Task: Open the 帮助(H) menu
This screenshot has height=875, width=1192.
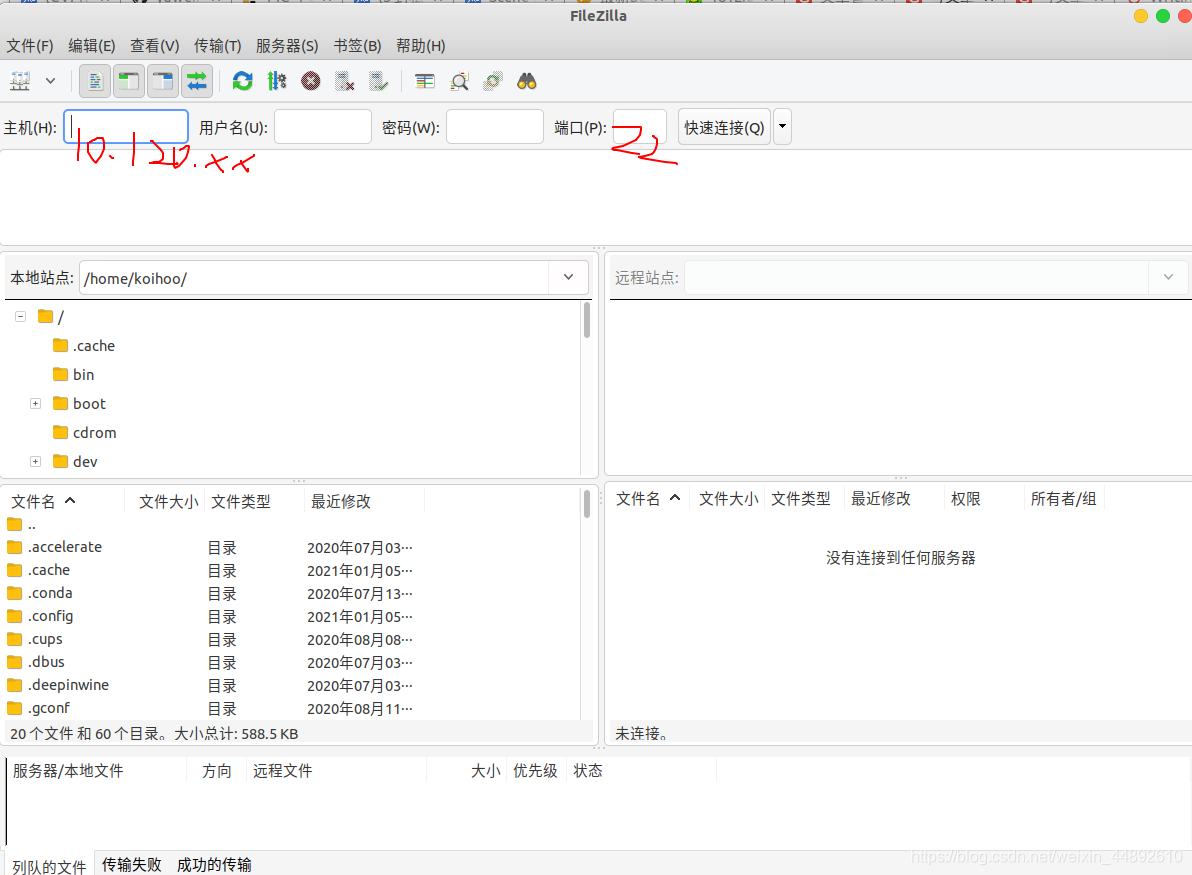Action: [420, 46]
